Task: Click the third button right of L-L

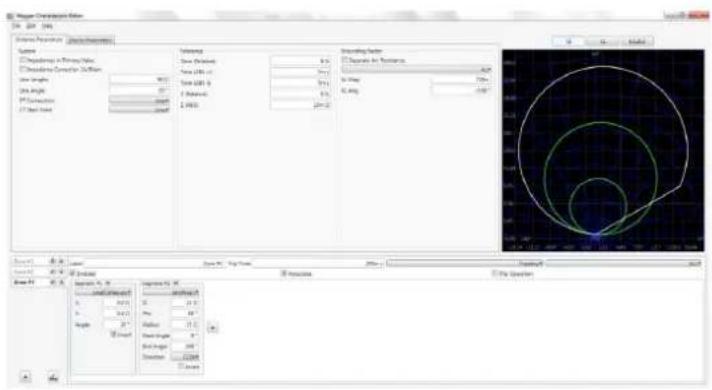Action: [x=637, y=42]
